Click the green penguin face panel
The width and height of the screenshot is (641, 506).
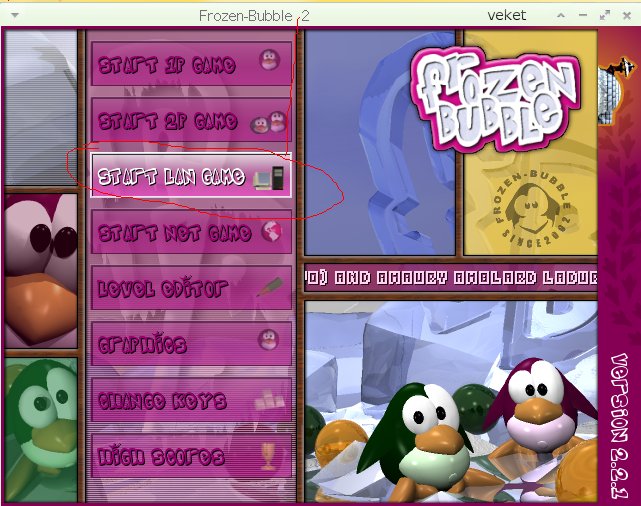pyautogui.click(x=41, y=430)
